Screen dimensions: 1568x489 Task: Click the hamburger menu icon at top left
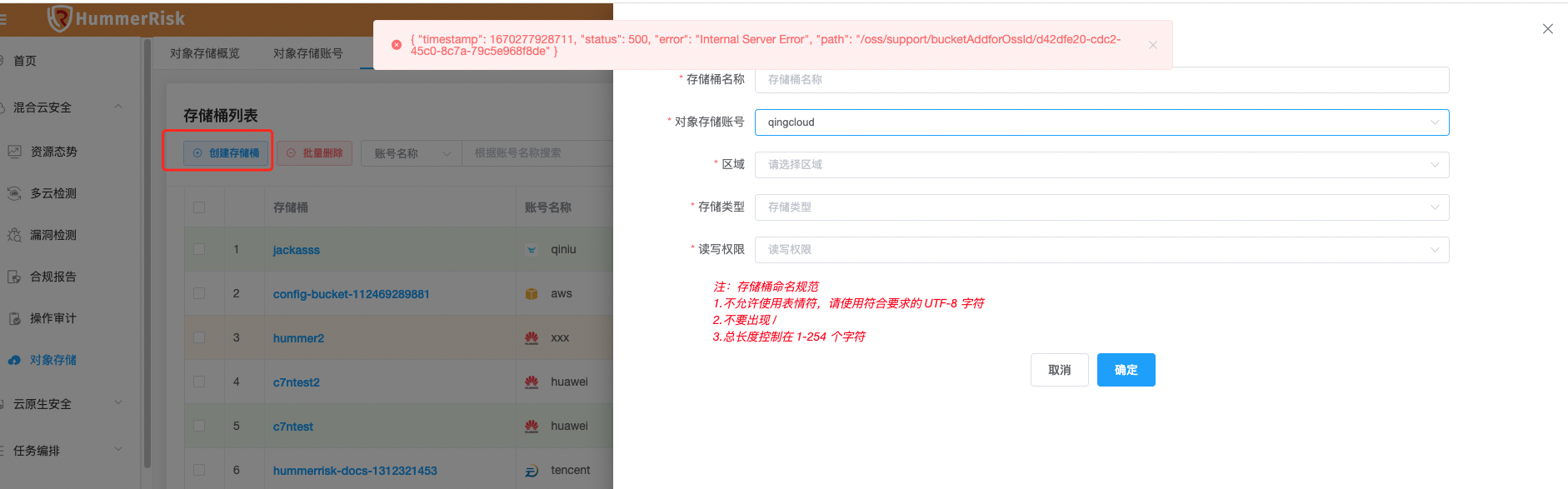point(3,18)
